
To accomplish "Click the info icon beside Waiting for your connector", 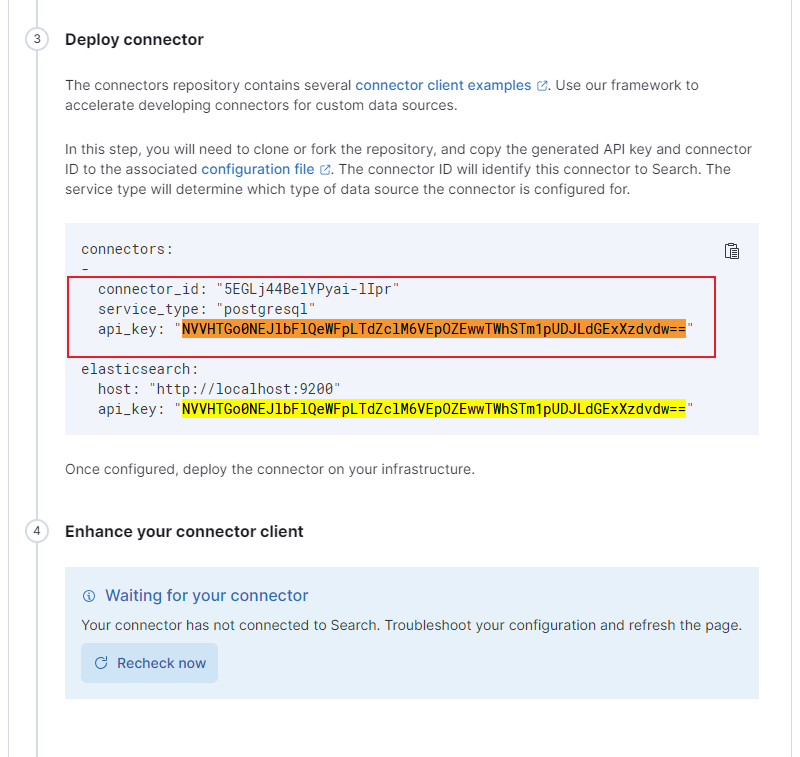I will (x=89, y=594).
